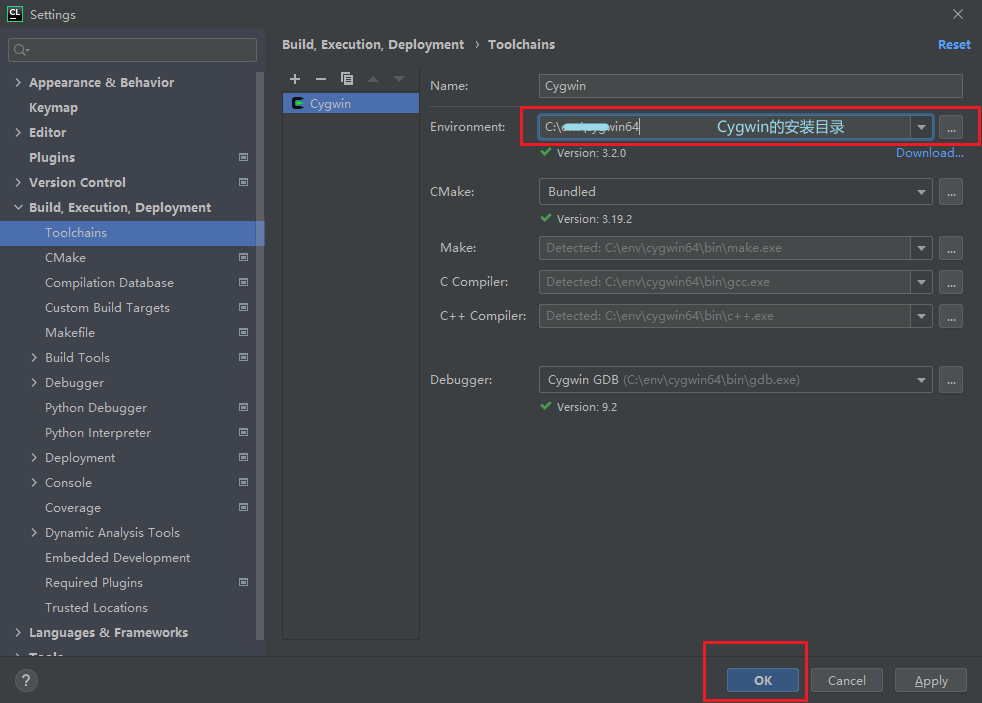Click the project-level icon beside Deployment
982x703 pixels.
[244, 458]
